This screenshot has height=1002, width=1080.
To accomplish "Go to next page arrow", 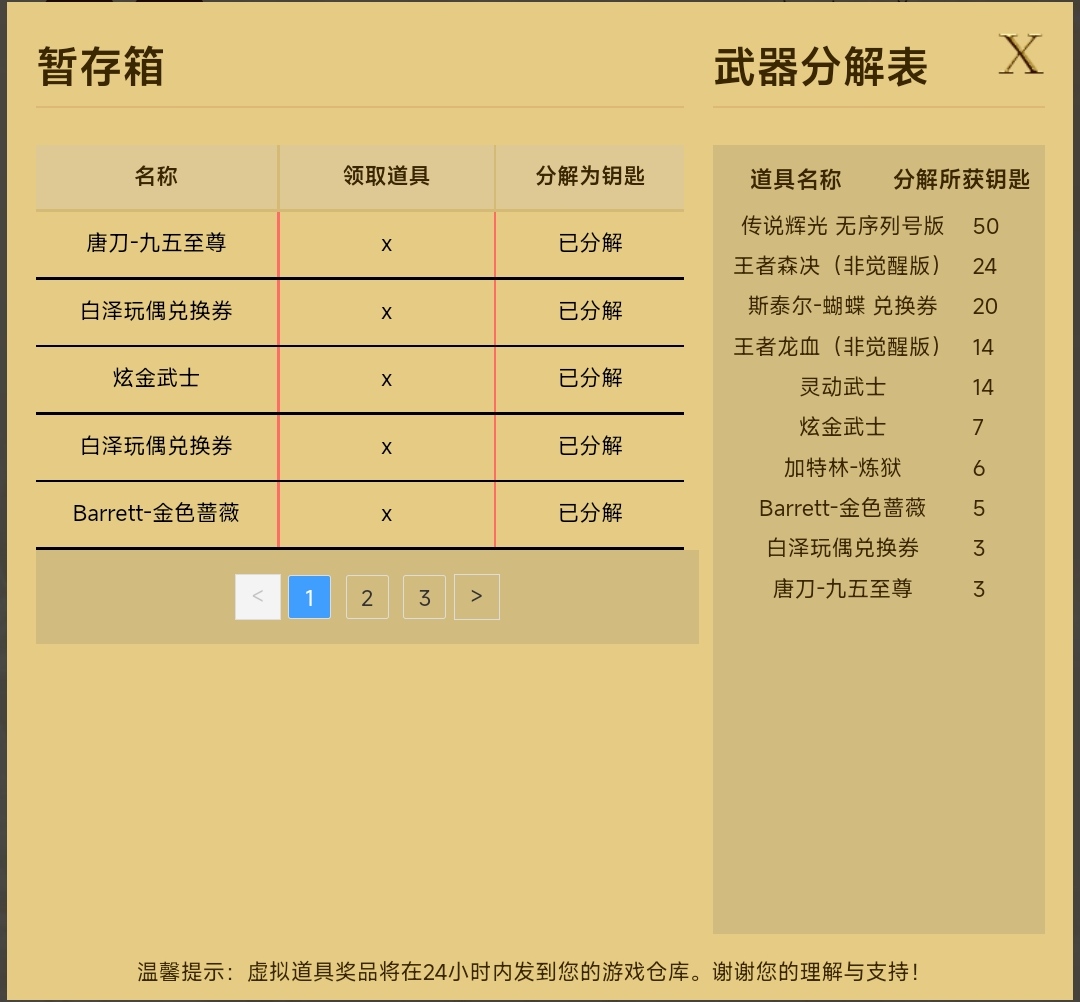I will point(477,597).
